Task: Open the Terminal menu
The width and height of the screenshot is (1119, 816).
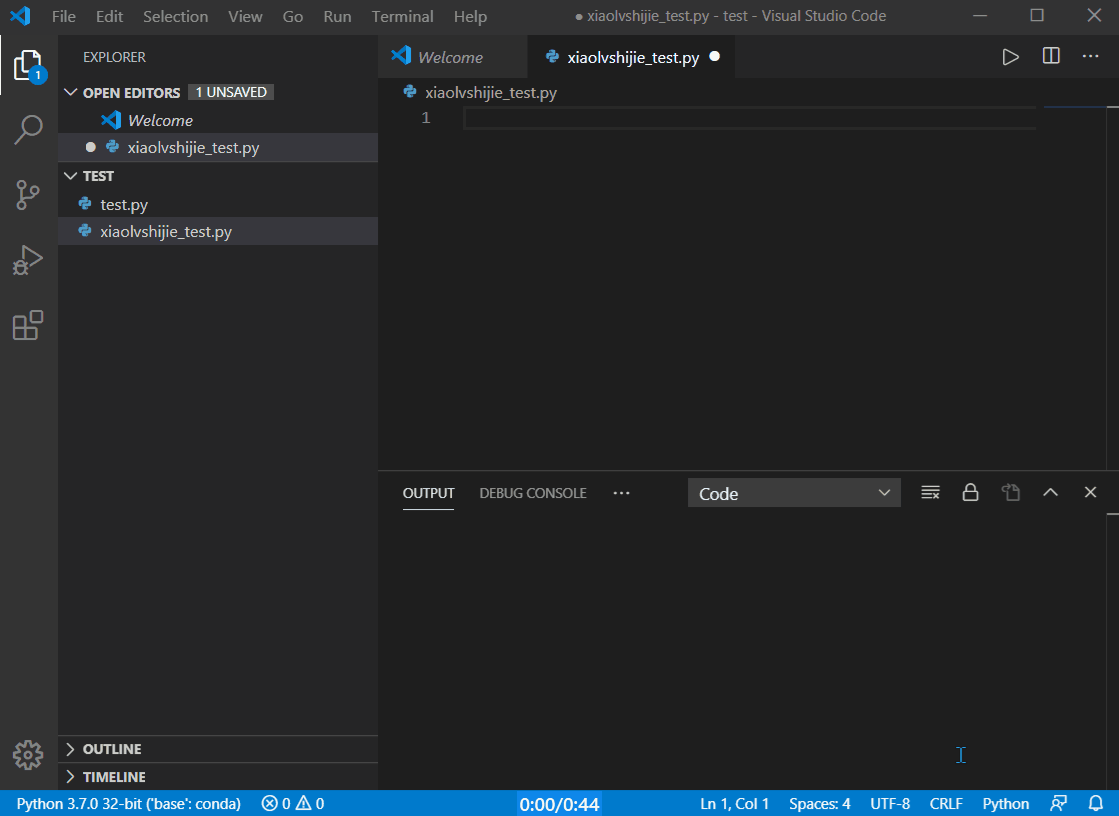Action: 402,16
